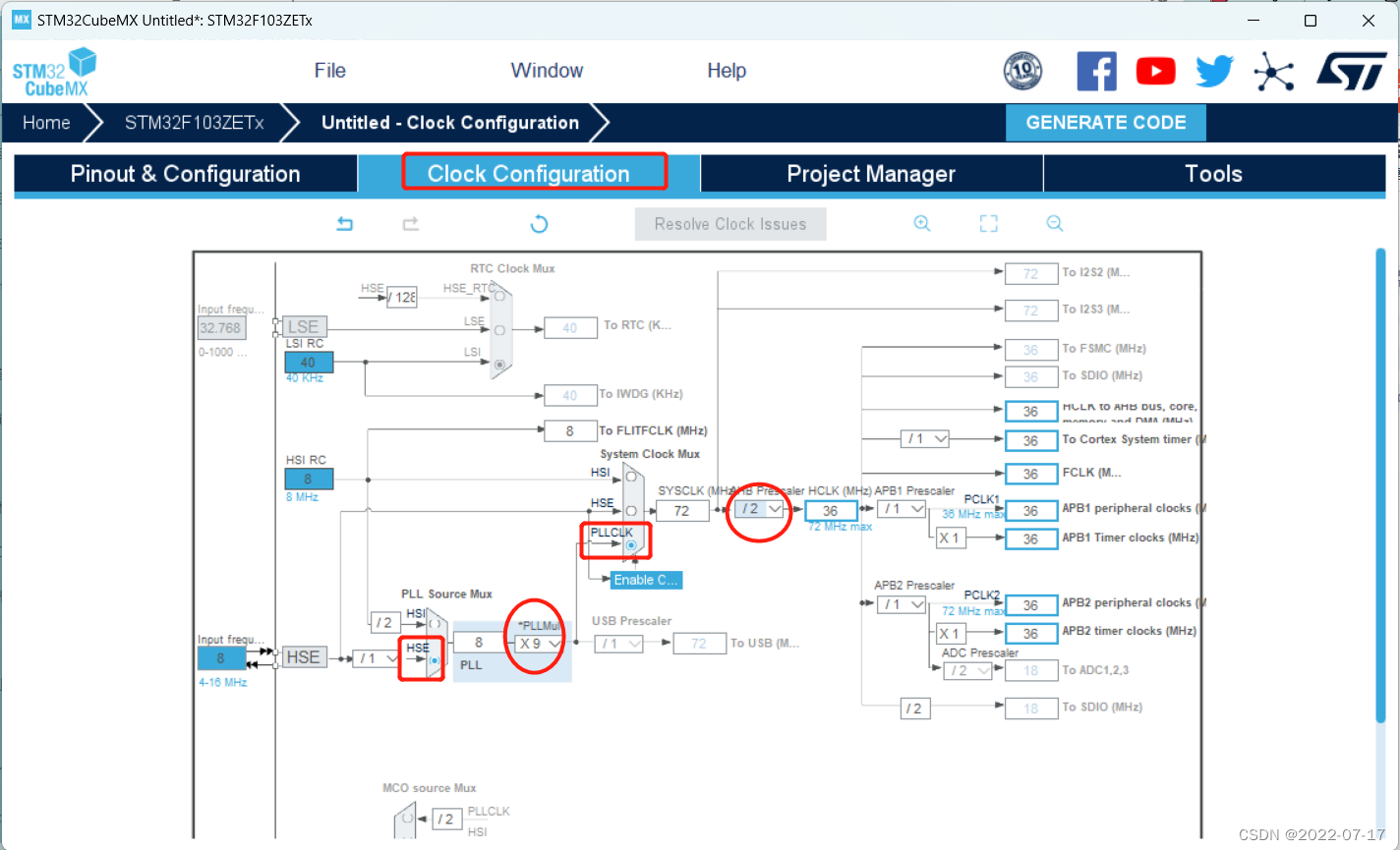Click the circular reset clock icon
The width and height of the screenshot is (1400, 850).
tap(539, 224)
